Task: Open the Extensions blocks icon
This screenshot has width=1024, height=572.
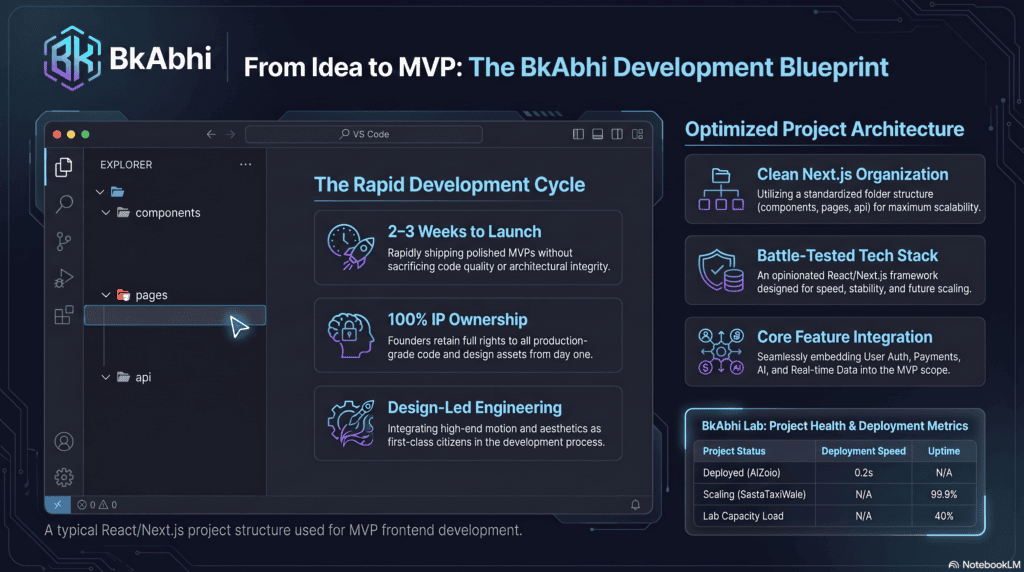Action: coord(64,315)
